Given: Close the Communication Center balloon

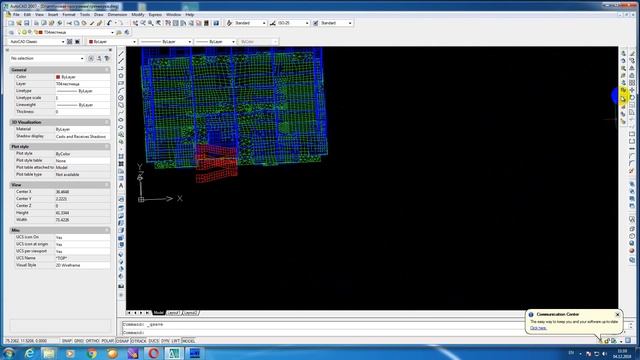Looking at the screenshot, I should click(x=617, y=314).
